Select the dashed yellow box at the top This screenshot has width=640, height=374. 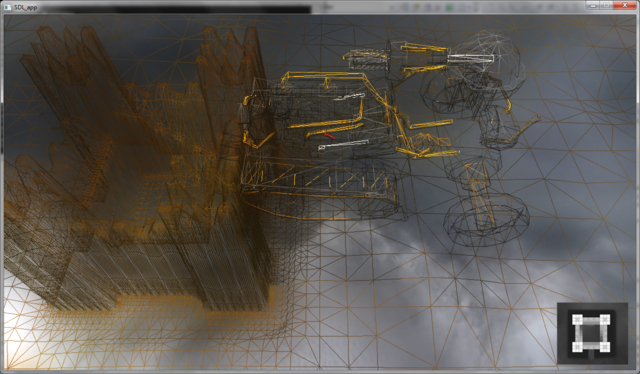click(366, 59)
